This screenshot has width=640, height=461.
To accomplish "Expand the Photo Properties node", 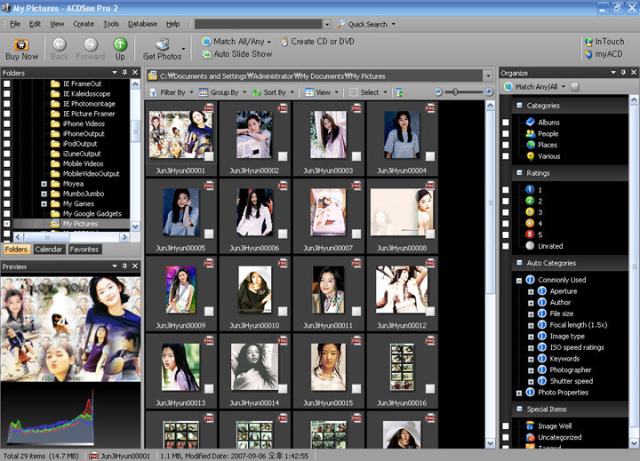I will (519, 393).
